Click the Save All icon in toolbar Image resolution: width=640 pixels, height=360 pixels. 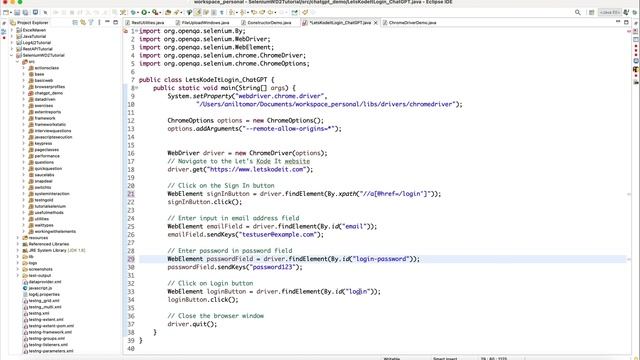pyautogui.click(x=25, y=12)
